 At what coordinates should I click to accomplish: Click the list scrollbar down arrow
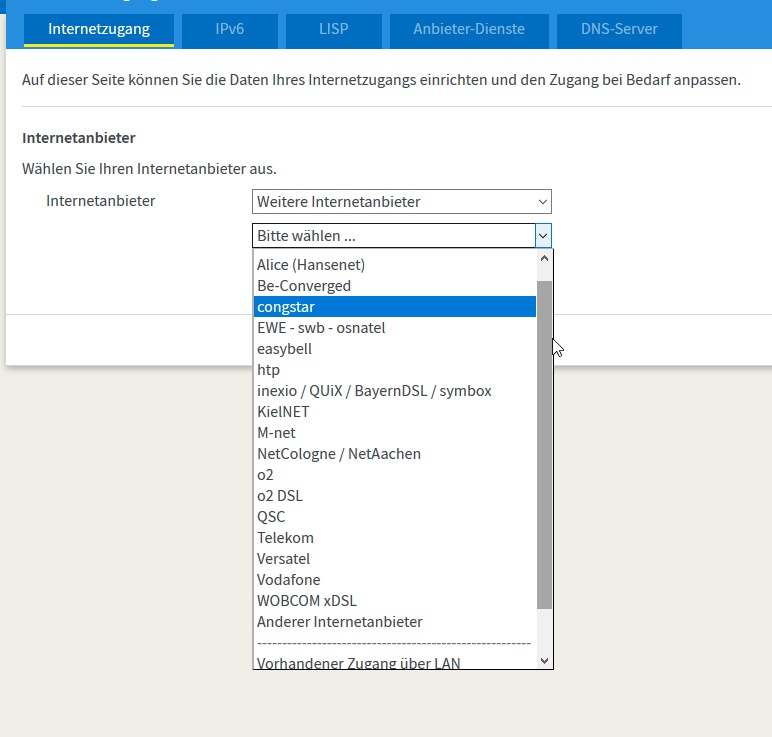544,661
